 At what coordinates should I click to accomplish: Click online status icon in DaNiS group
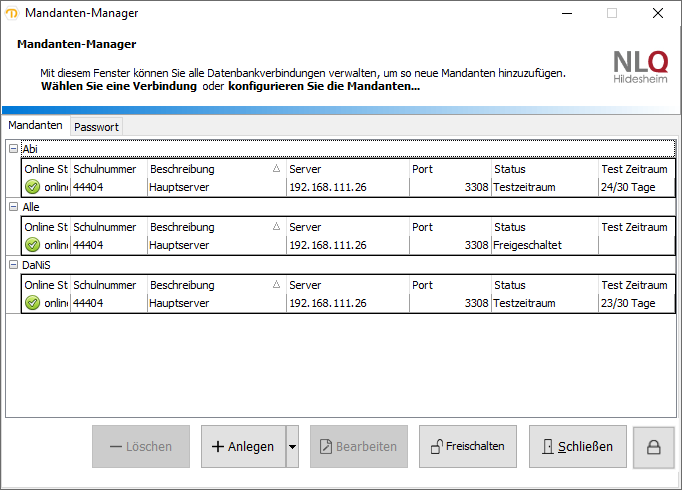(x=32, y=303)
